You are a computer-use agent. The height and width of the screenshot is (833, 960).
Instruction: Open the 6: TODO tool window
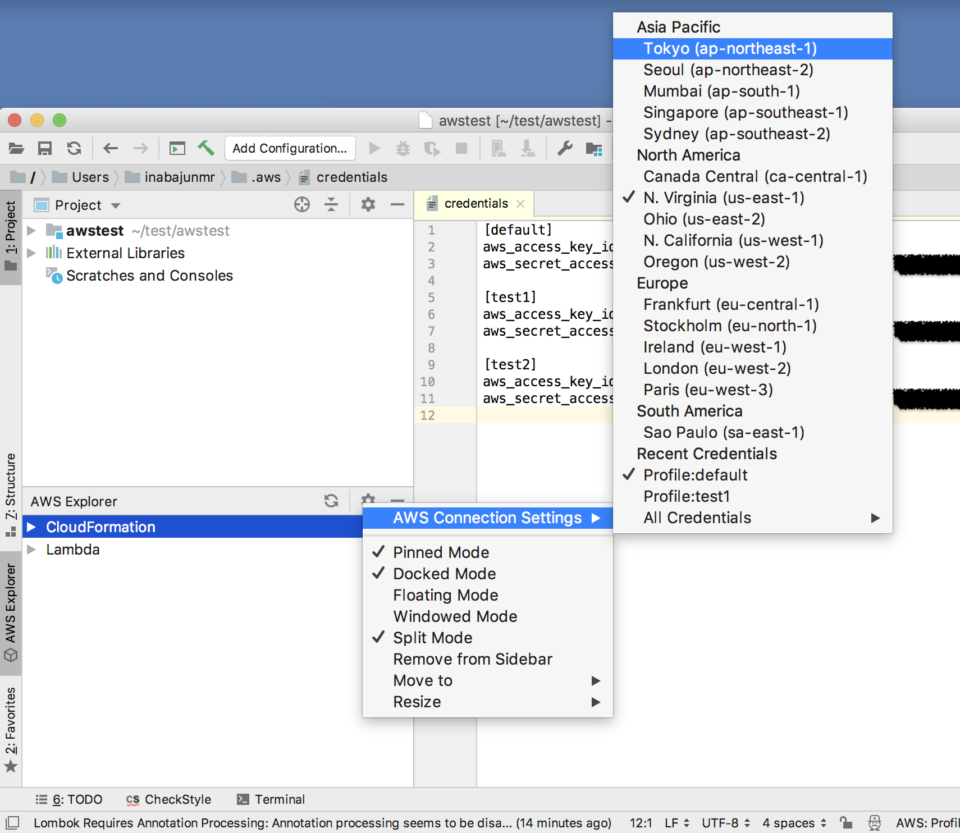pos(69,799)
